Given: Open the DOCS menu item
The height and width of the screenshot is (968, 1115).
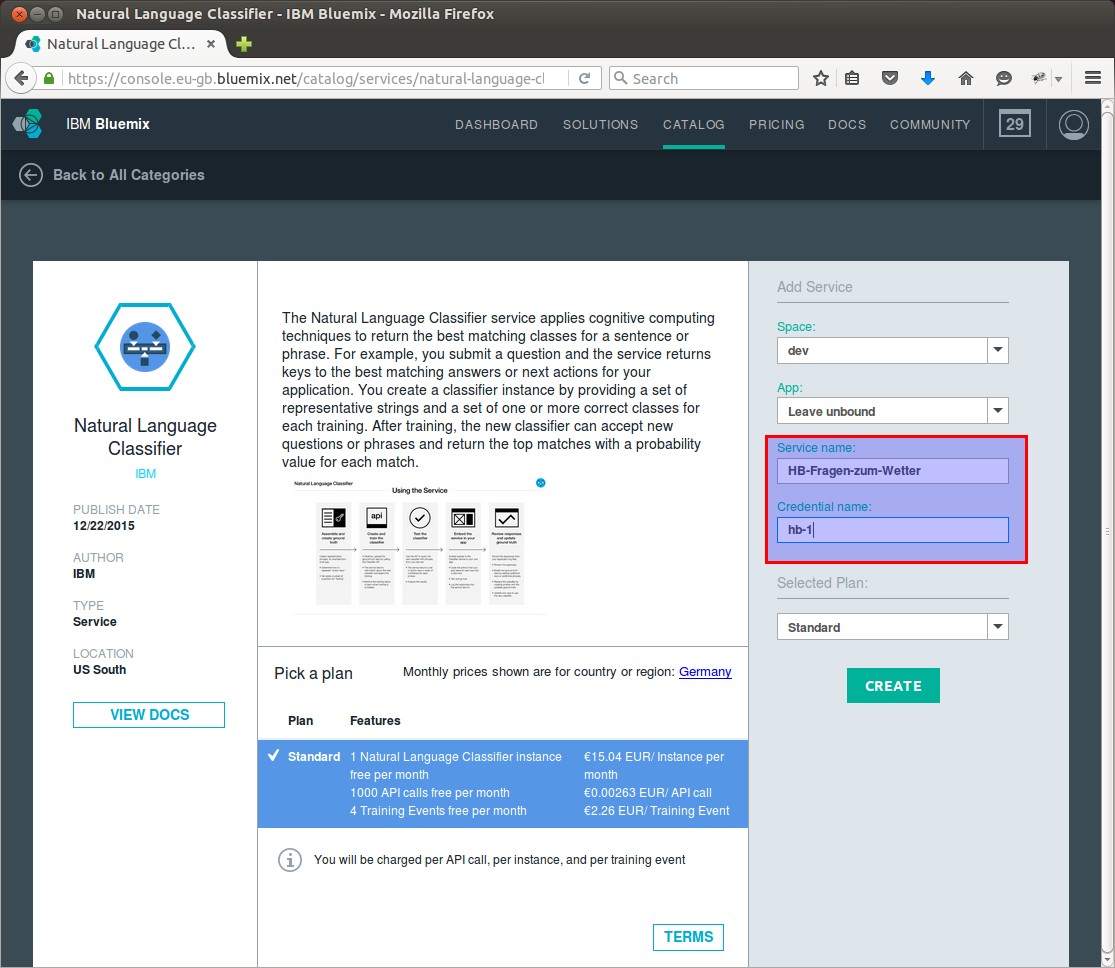Looking at the screenshot, I should [847, 124].
